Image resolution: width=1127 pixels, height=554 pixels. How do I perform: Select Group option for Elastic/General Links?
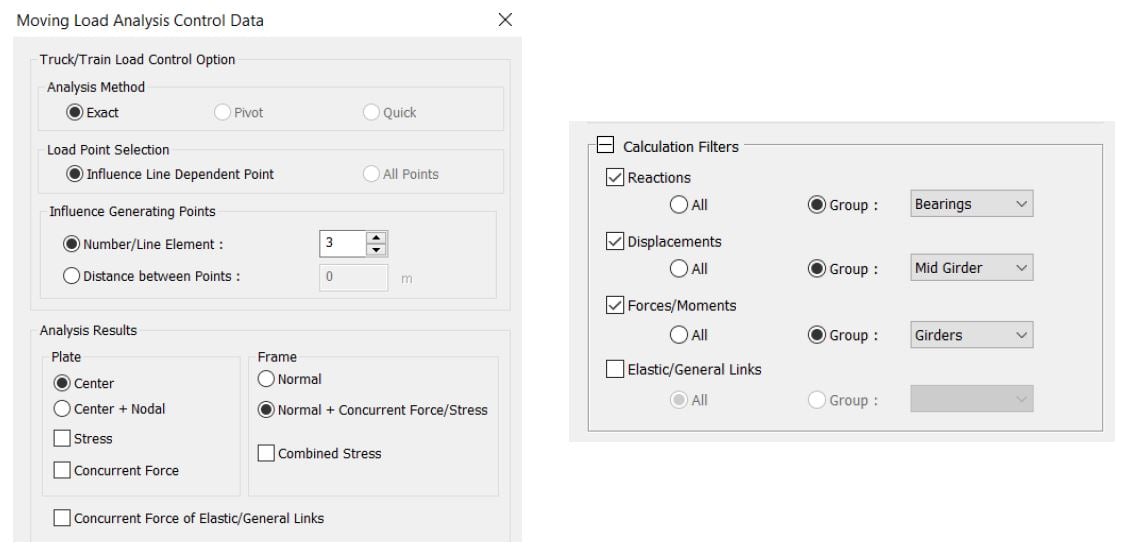click(x=816, y=400)
